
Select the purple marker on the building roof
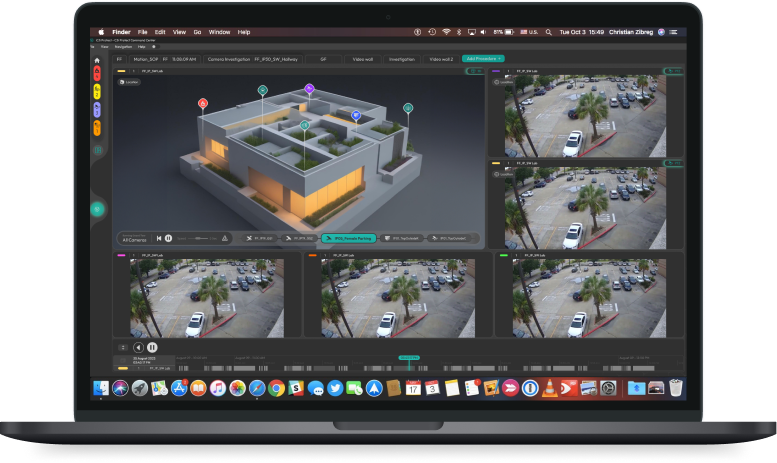pos(309,89)
